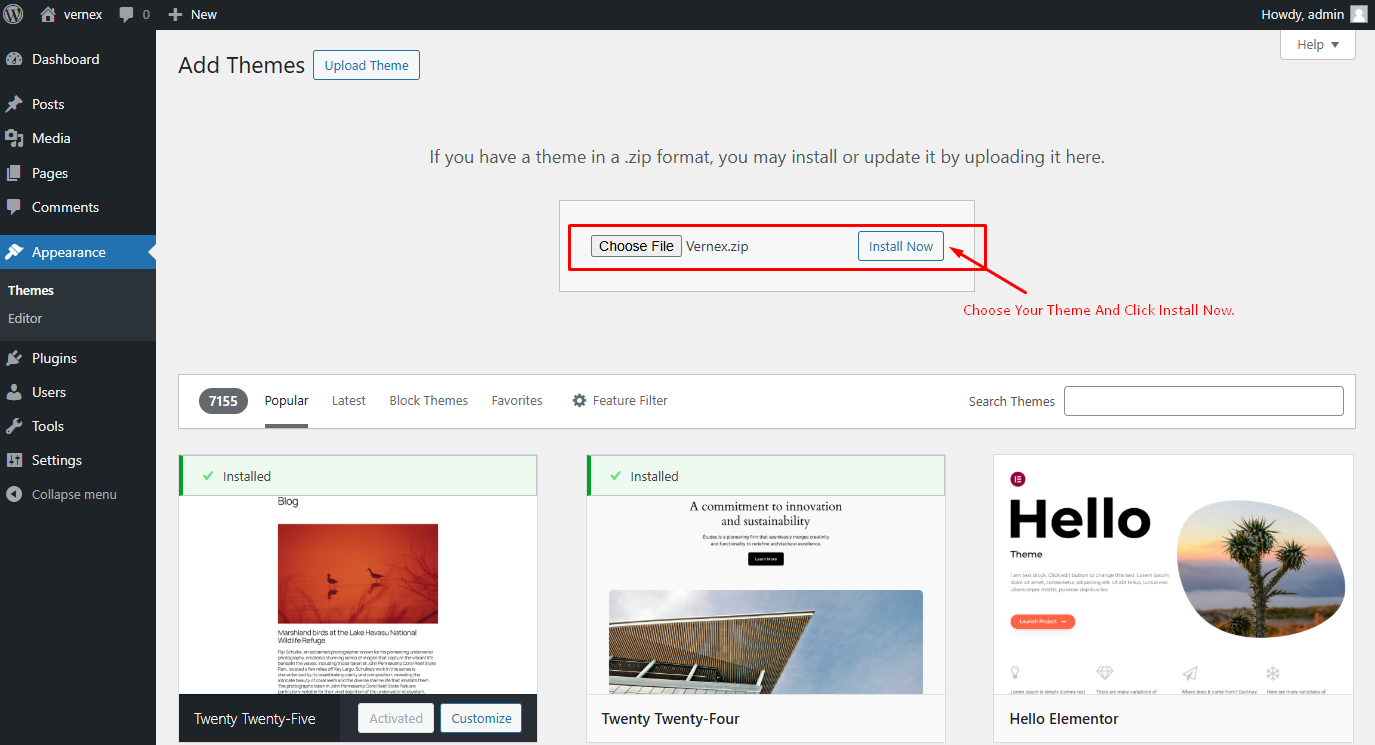
Task: Click the 7155 theme count badge
Action: (x=223, y=401)
